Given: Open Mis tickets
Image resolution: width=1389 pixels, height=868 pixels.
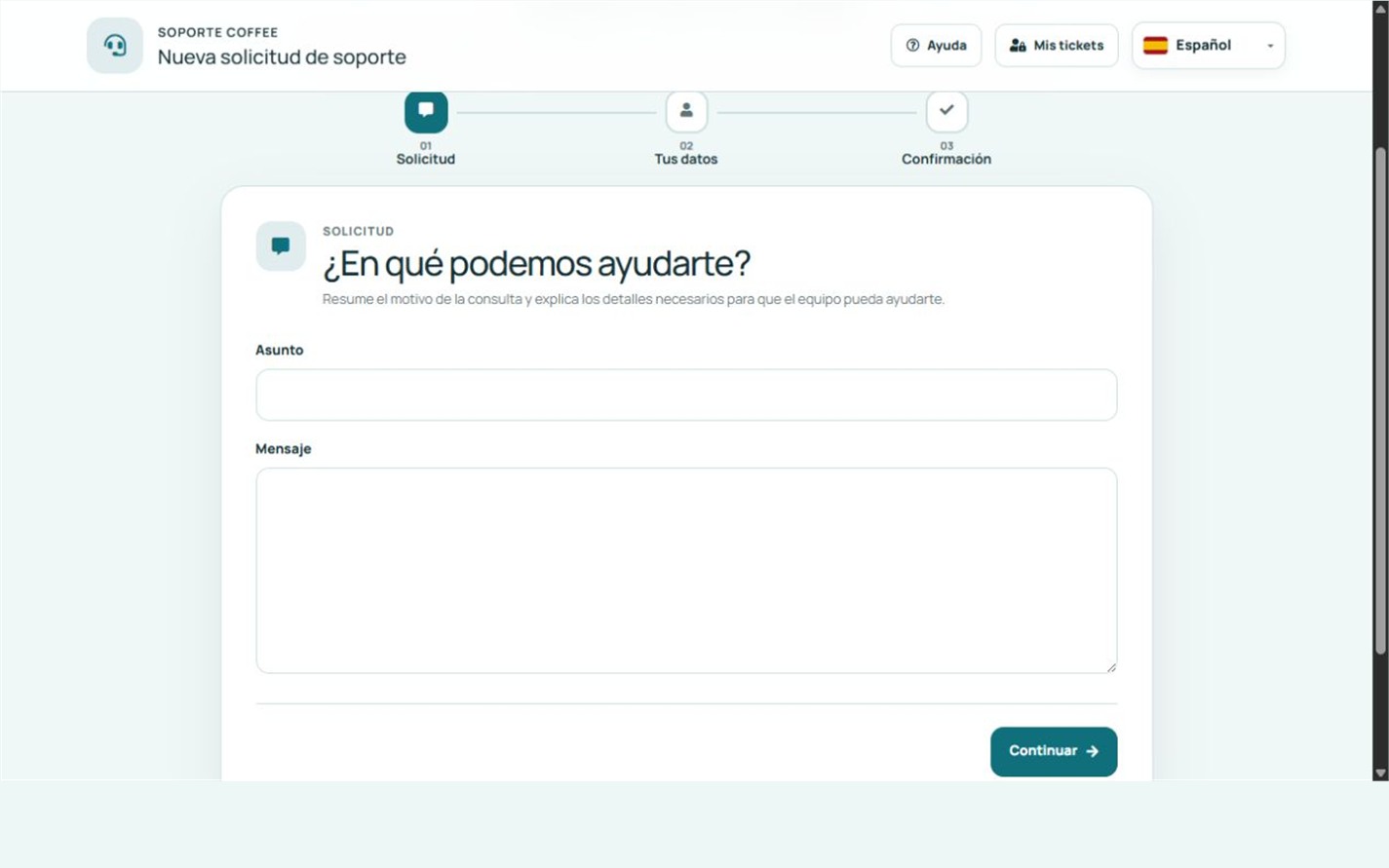Looking at the screenshot, I should coord(1057,46).
